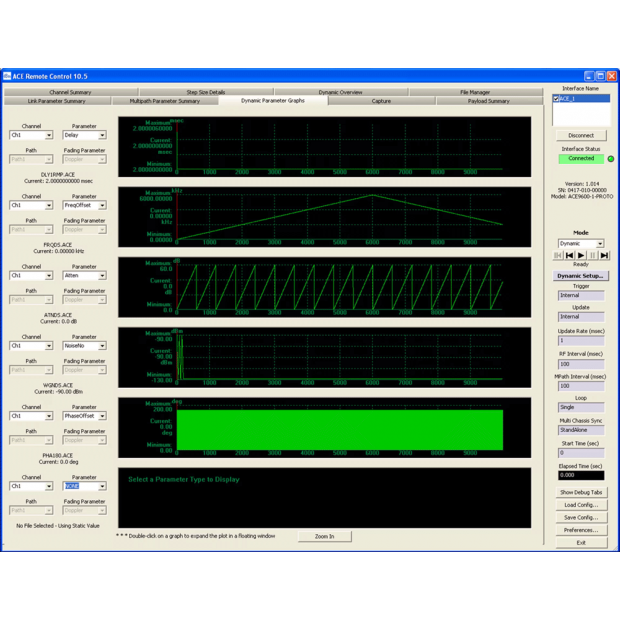
Task: Click the Disconnect button
Action: [x=581, y=135]
